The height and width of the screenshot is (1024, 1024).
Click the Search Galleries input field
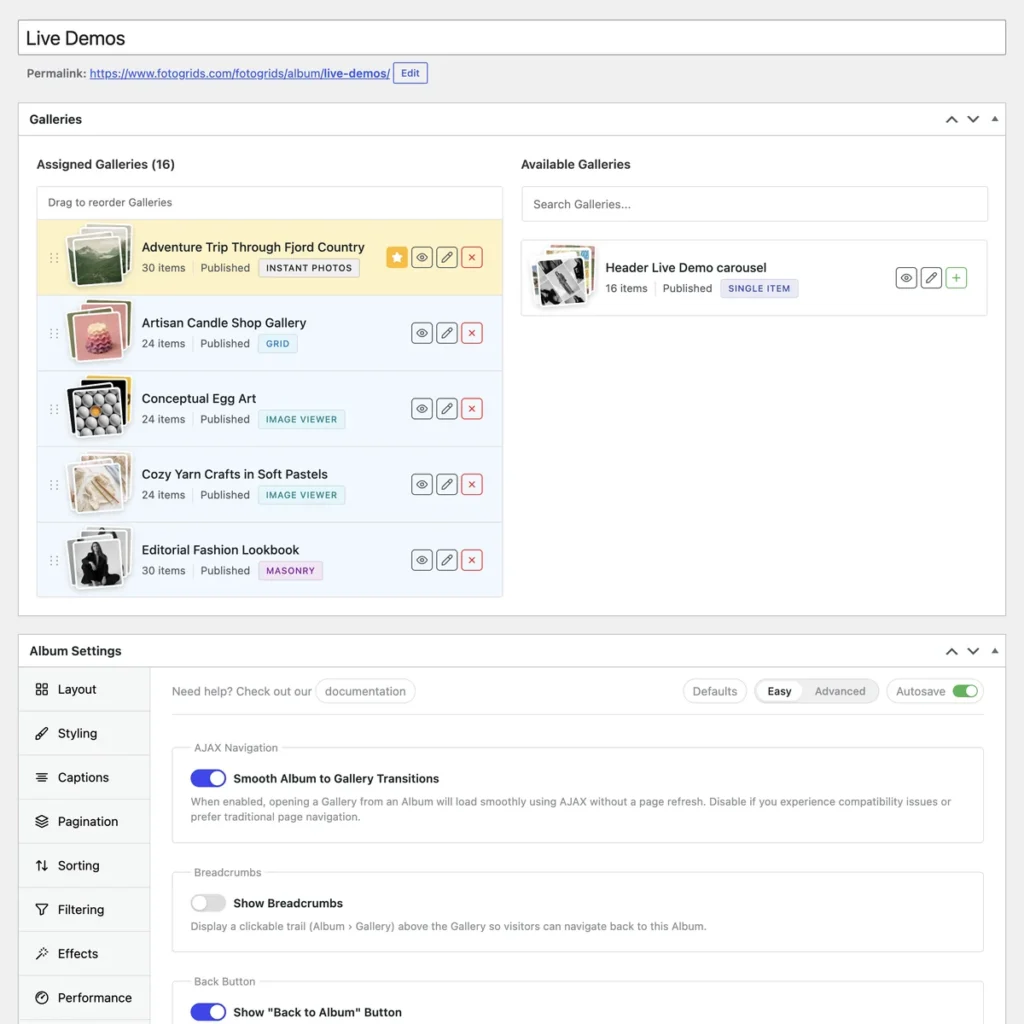coord(754,204)
